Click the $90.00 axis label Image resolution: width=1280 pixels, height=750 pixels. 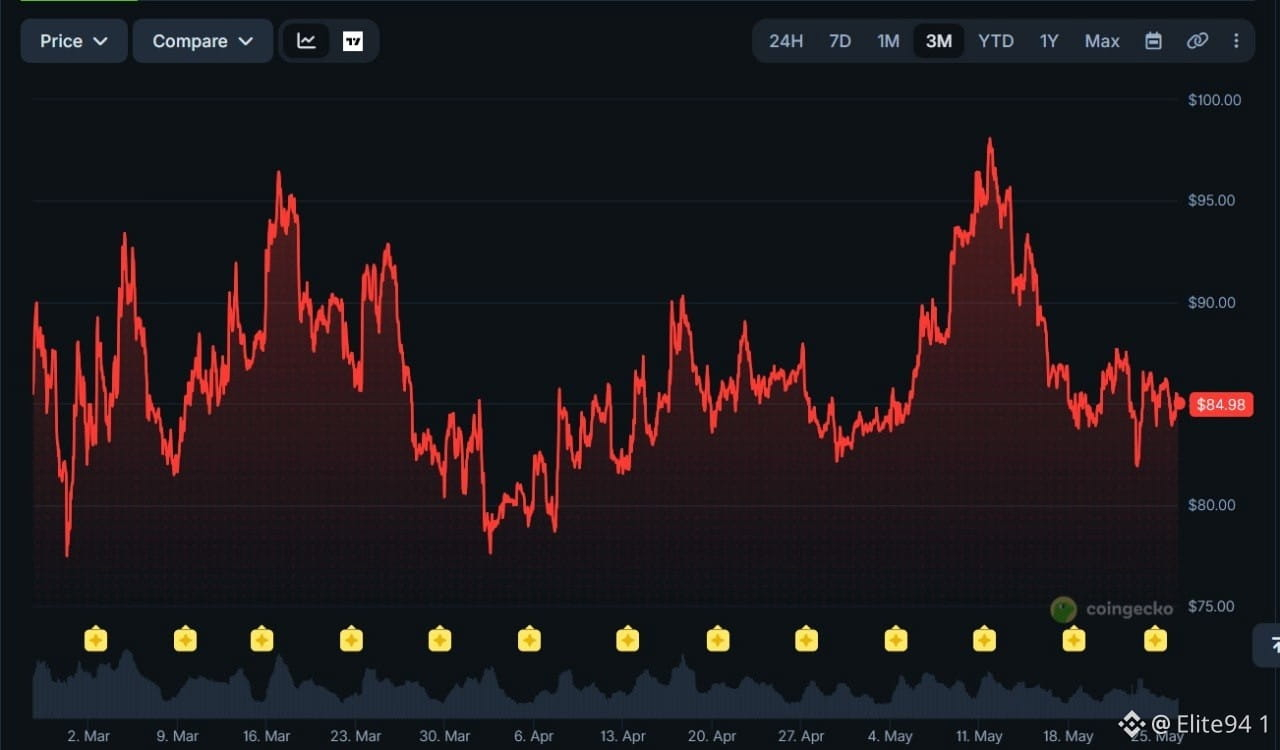[x=1211, y=303]
